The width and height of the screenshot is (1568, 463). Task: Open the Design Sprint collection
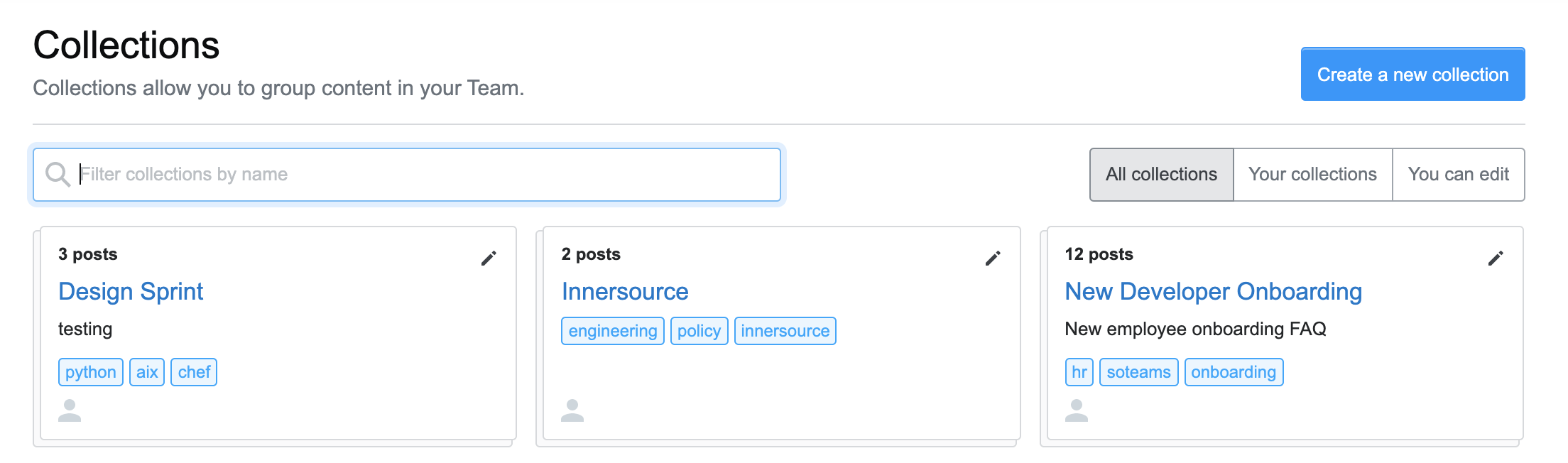click(131, 292)
